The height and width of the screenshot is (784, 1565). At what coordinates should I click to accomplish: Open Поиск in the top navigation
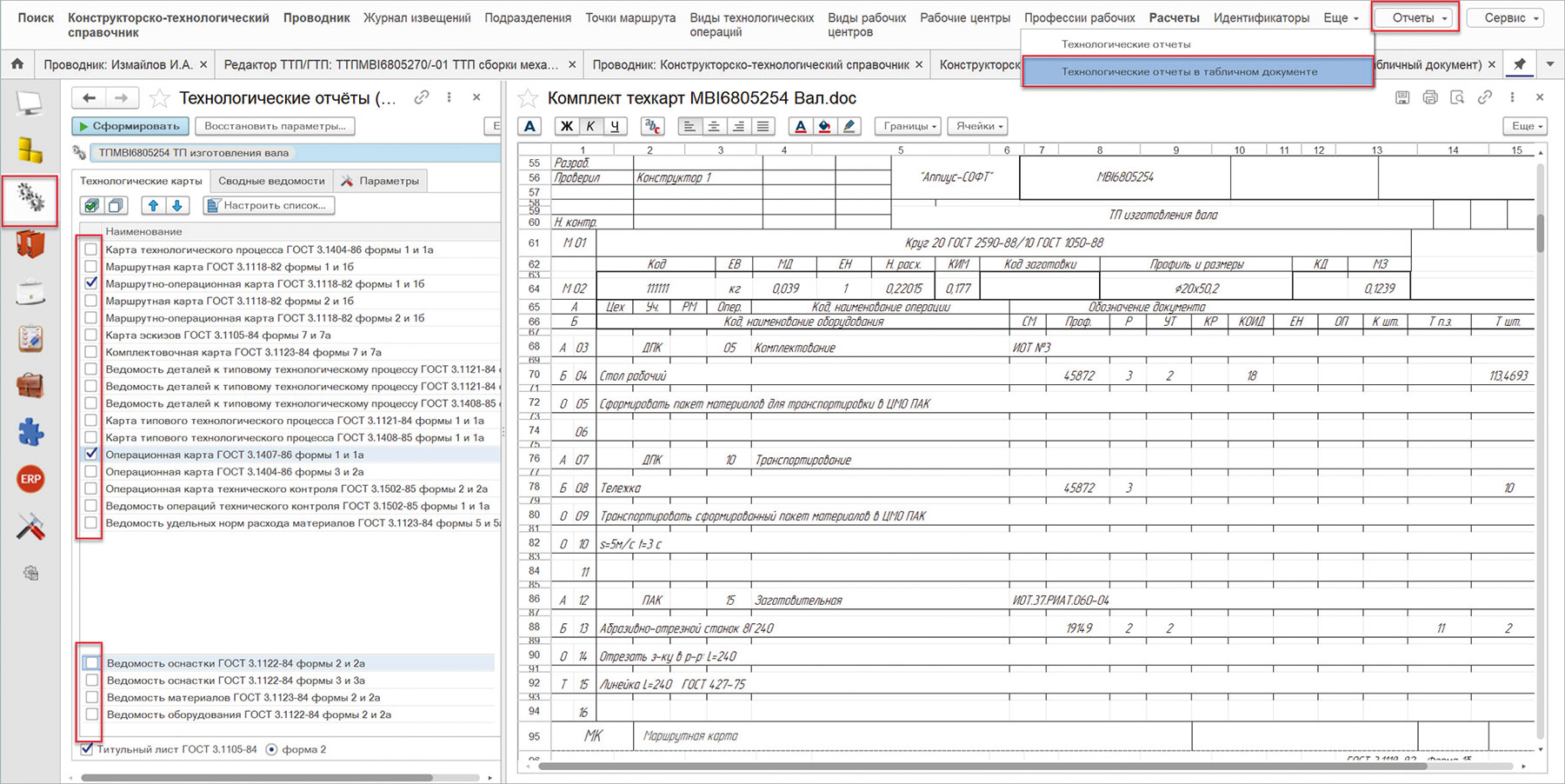pyautogui.click(x=36, y=17)
